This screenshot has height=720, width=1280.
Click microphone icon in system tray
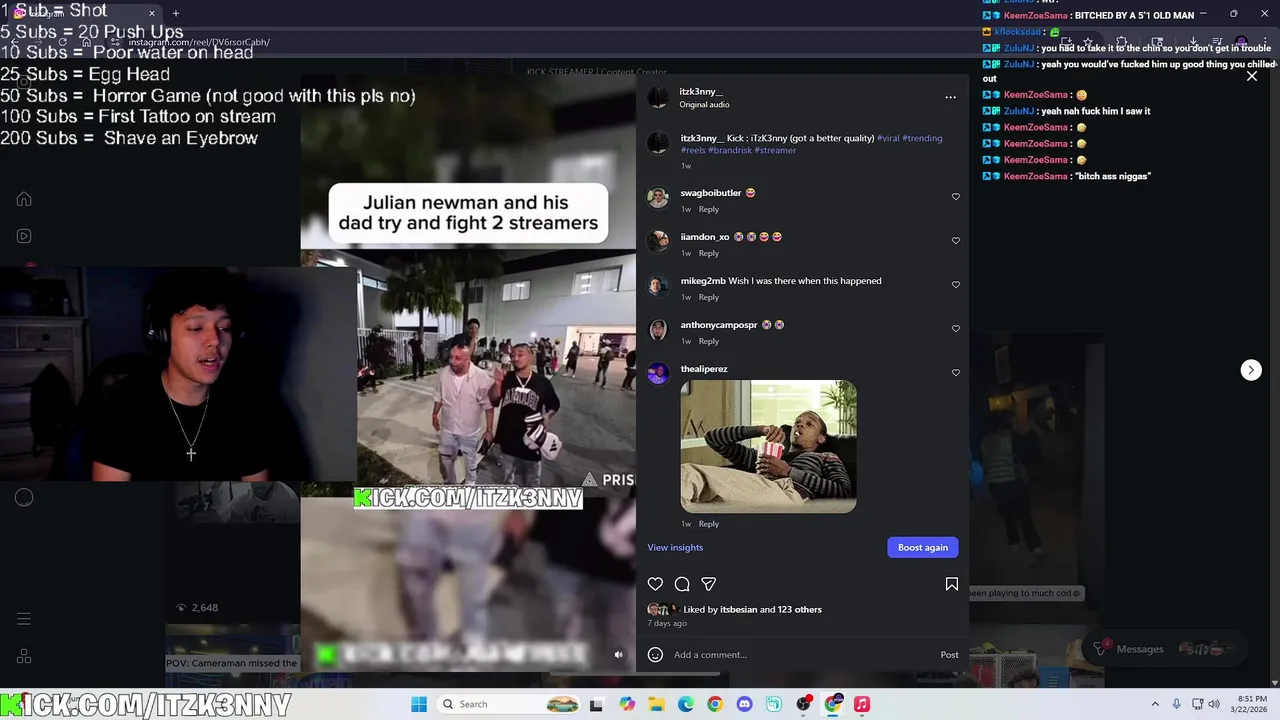(1176, 704)
